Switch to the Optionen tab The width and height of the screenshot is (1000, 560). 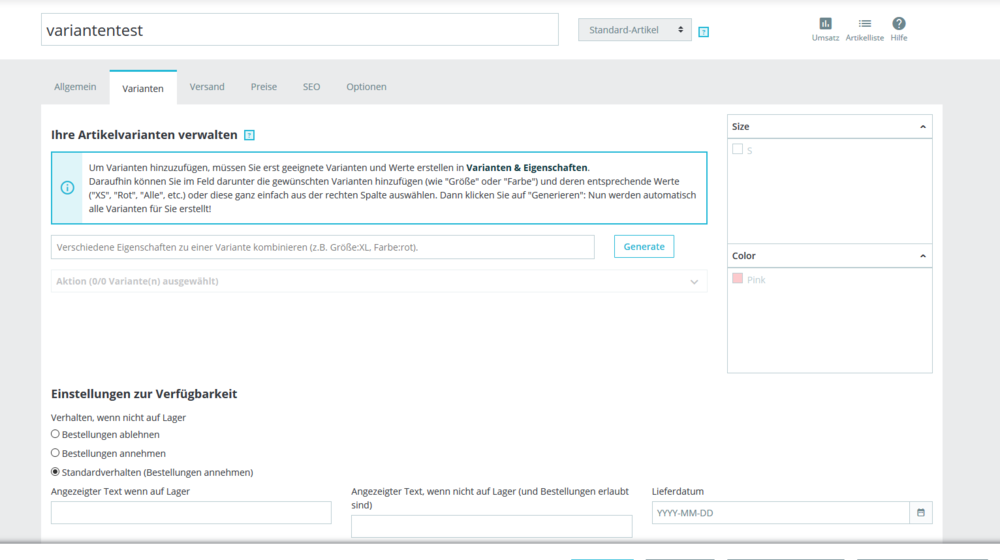[366, 87]
